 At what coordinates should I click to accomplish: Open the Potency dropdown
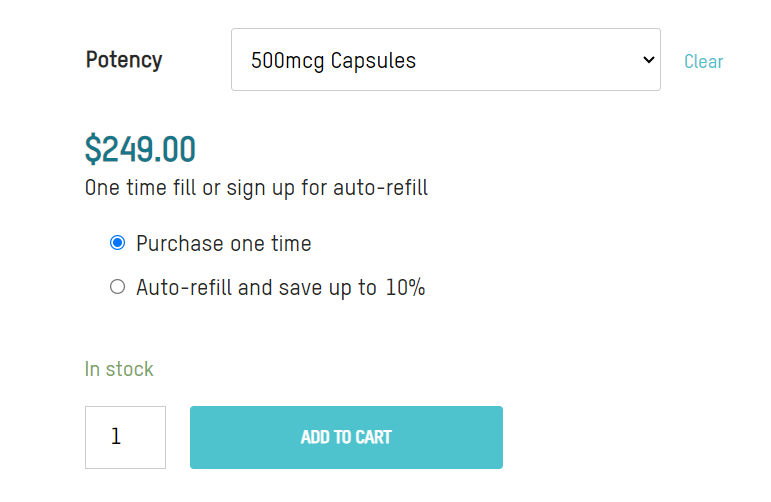(445, 60)
